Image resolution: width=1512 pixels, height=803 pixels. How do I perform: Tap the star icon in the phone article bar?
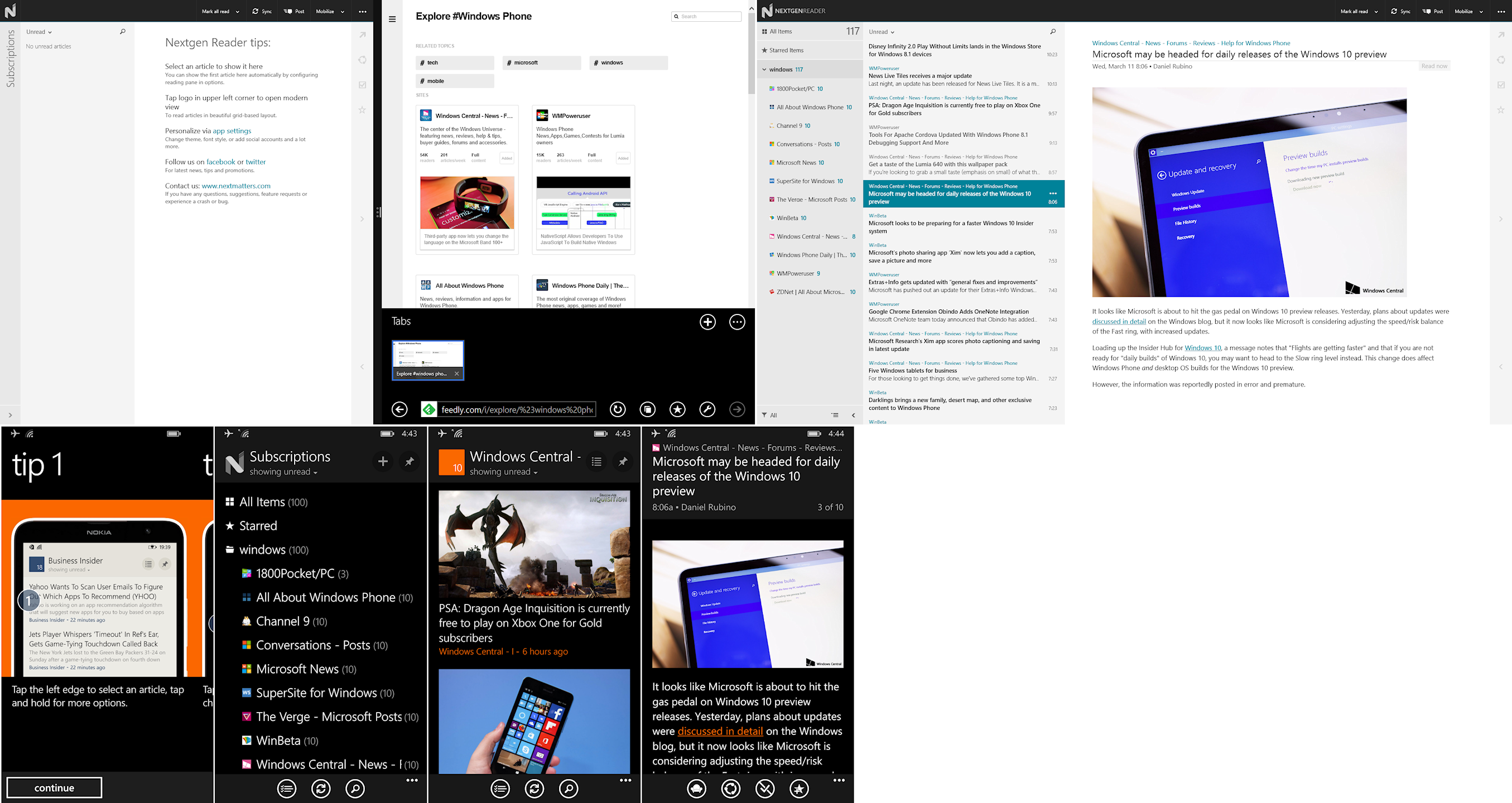coord(799,789)
